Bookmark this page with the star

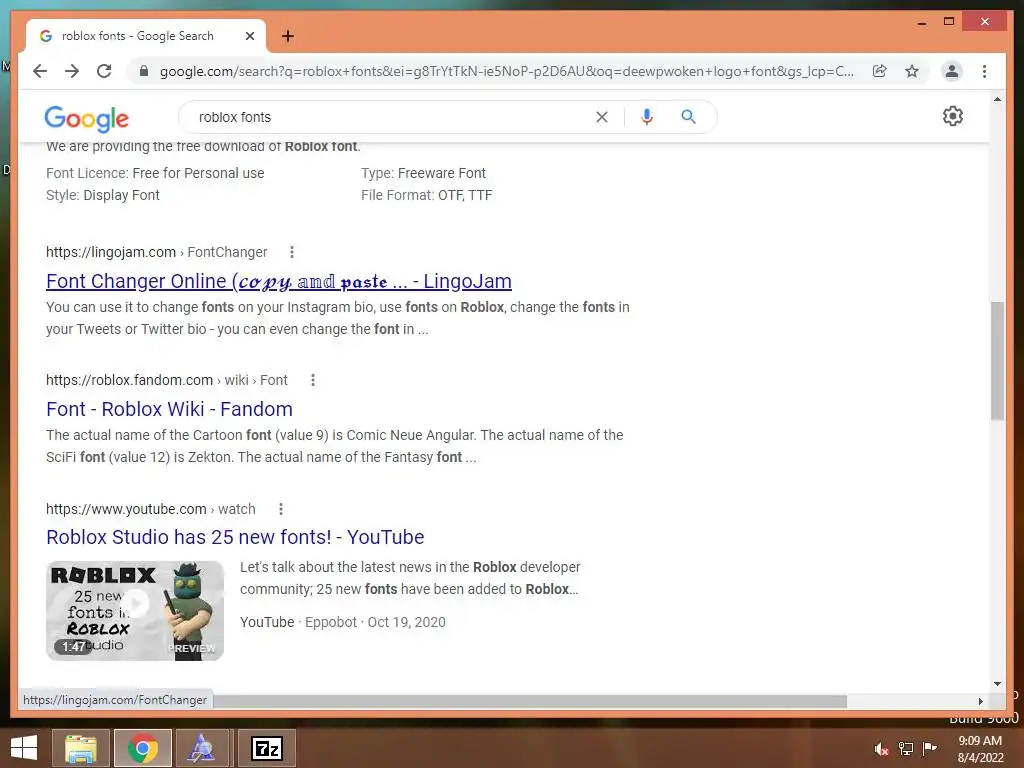912,71
